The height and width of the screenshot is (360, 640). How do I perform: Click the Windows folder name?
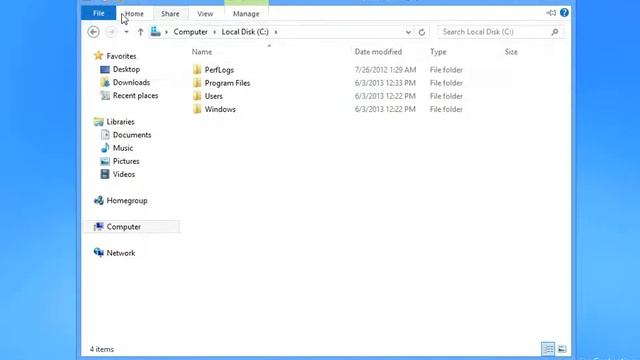click(220, 109)
